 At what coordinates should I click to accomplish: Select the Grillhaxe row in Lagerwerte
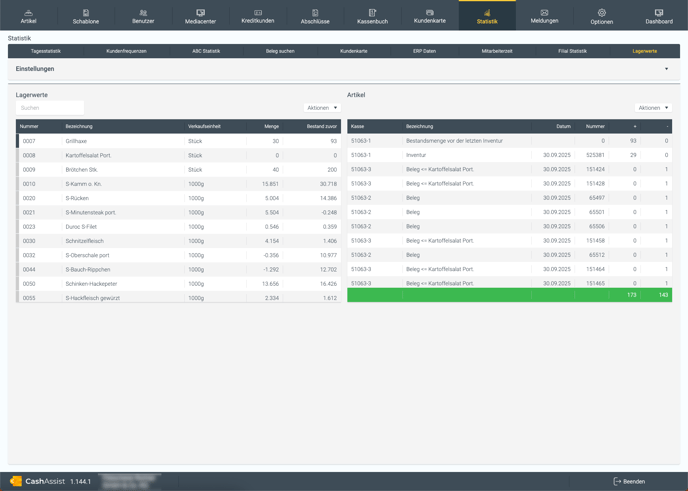tap(120, 141)
